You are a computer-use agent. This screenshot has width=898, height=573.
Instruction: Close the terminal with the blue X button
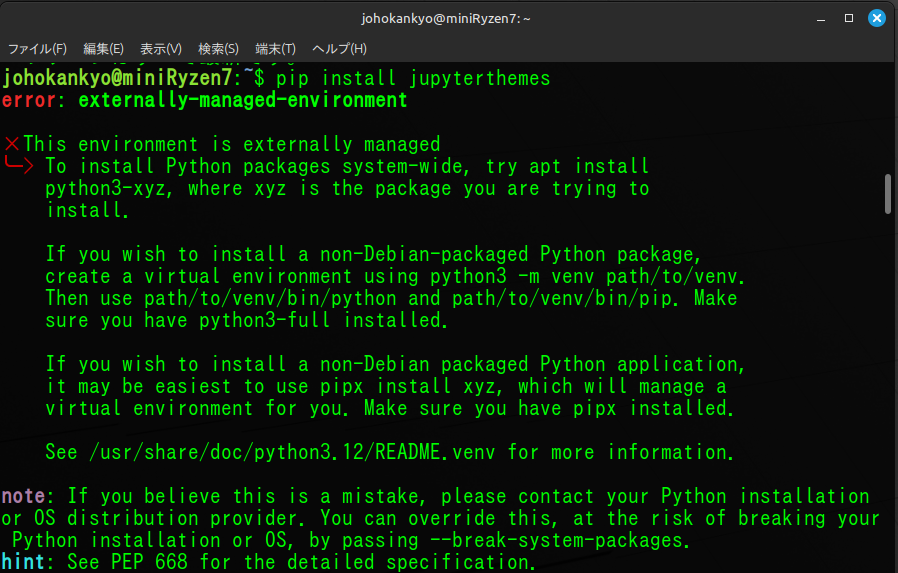pyautogui.click(x=876, y=18)
